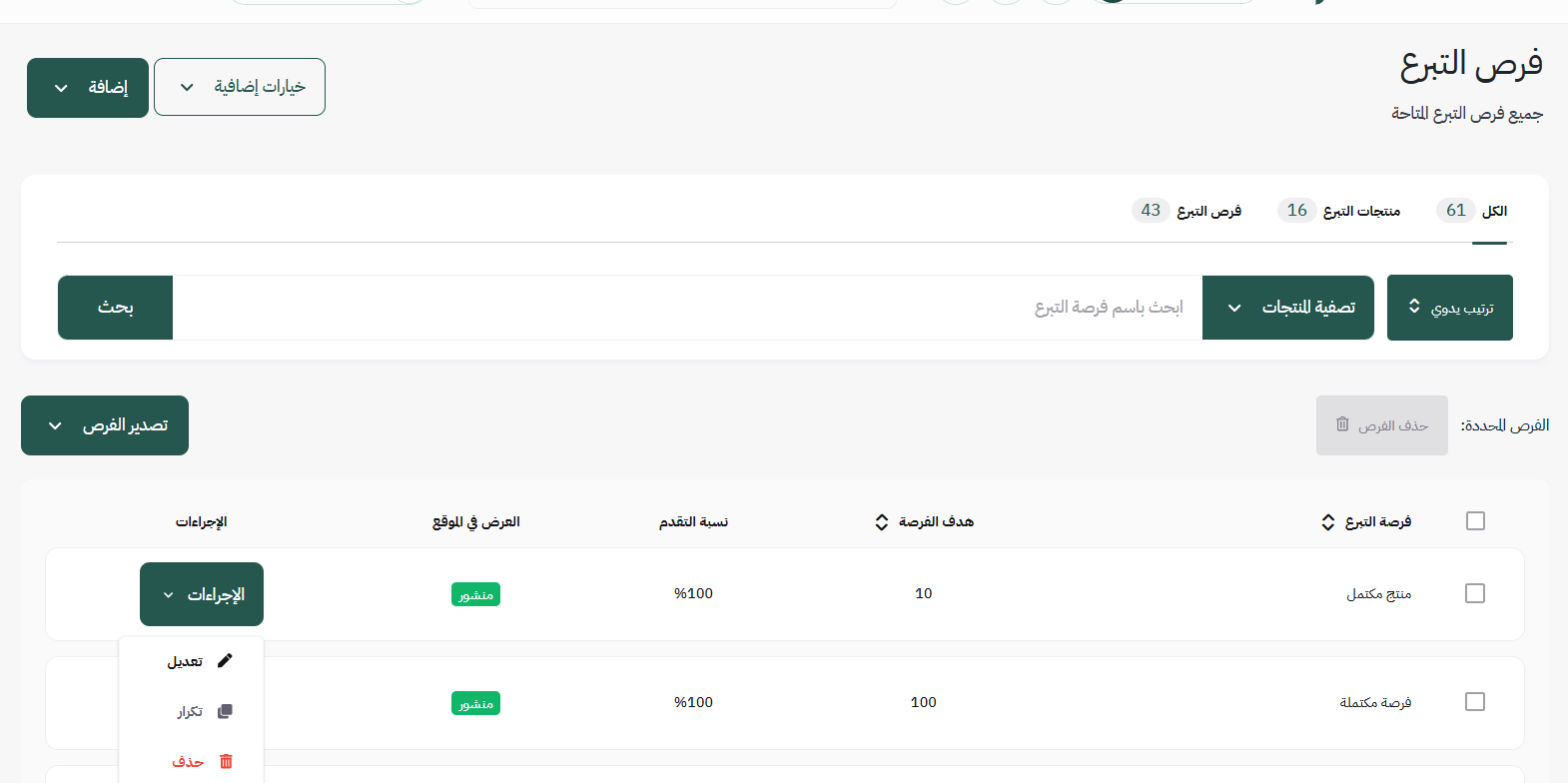
Task: Click the منشور badge in منتج مكتمل row
Action: pos(475,594)
